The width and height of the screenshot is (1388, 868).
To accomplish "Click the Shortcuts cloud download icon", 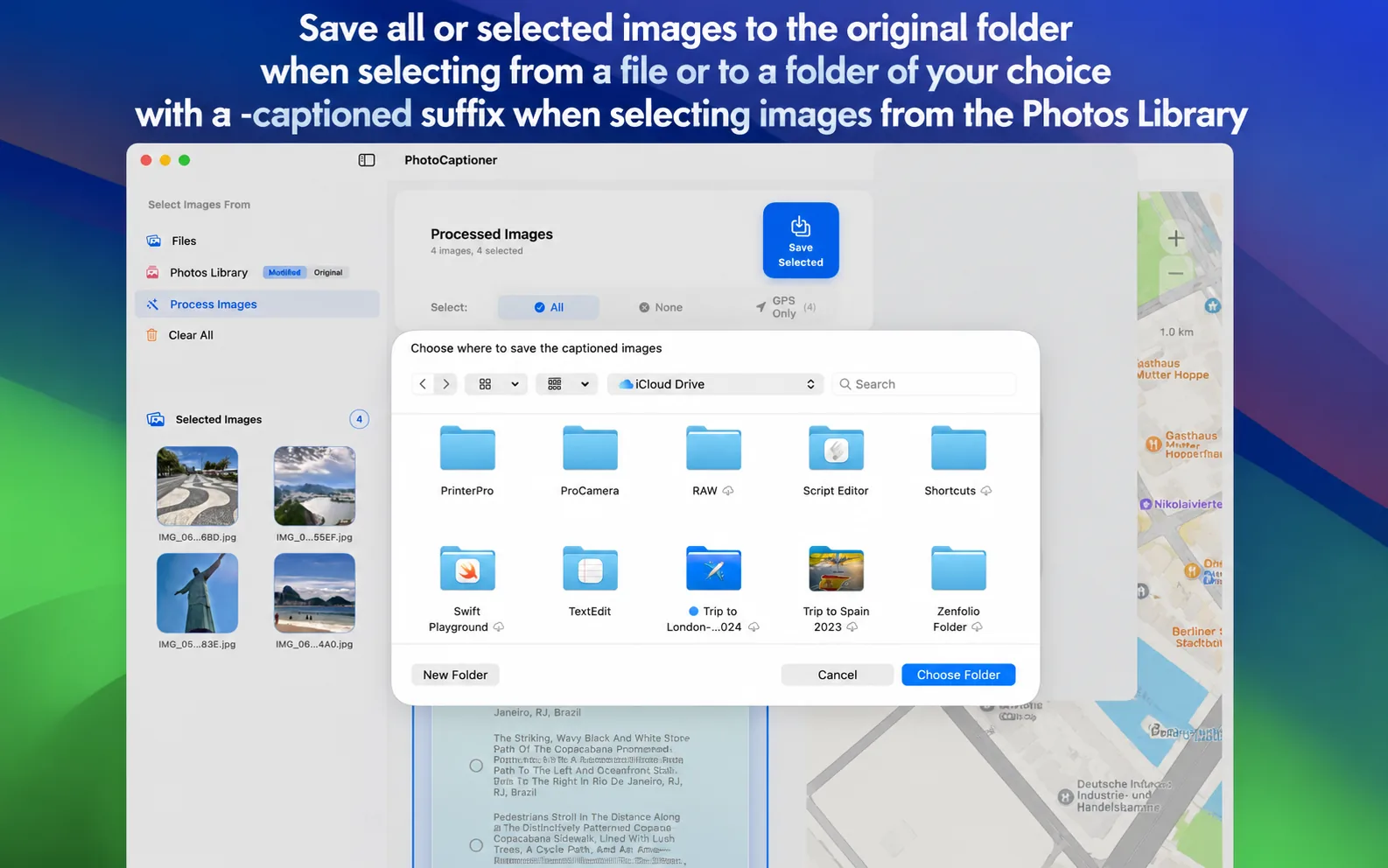I will click(986, 491).
